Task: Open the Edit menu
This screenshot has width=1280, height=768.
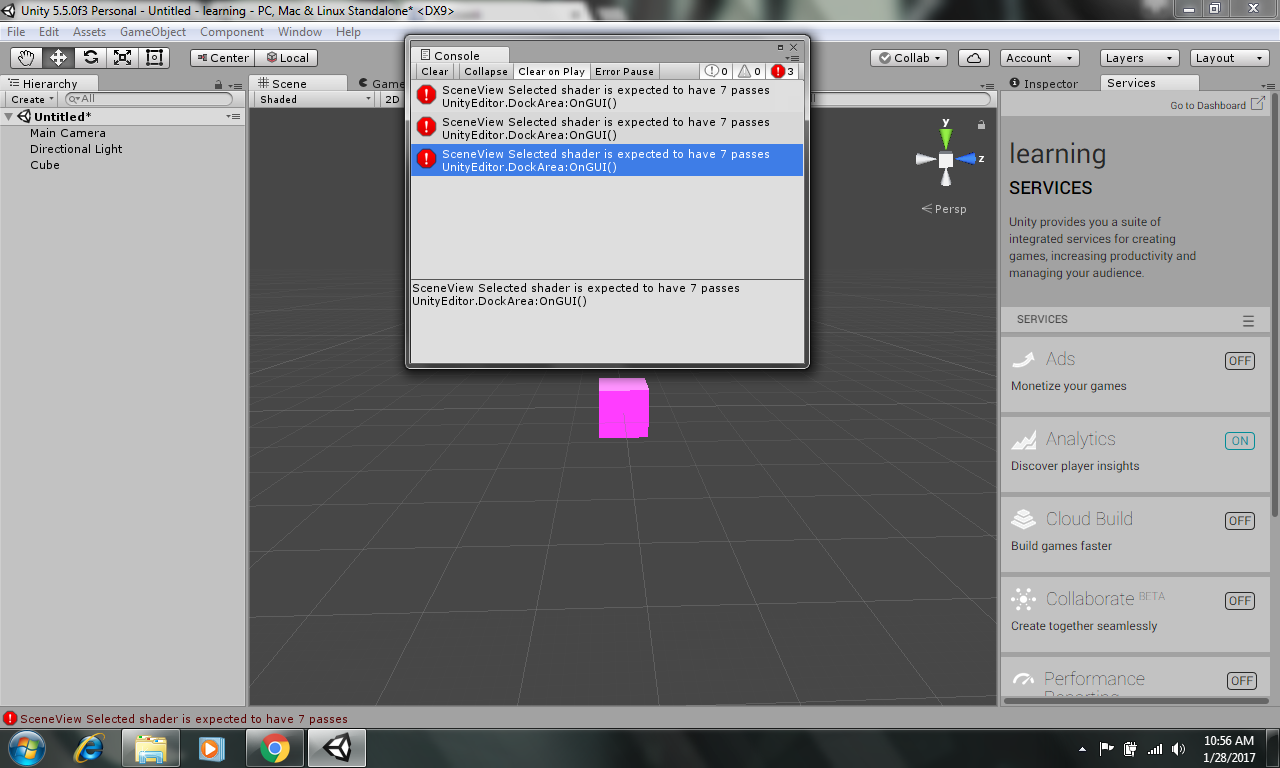Action: click(x=49, y=32)
